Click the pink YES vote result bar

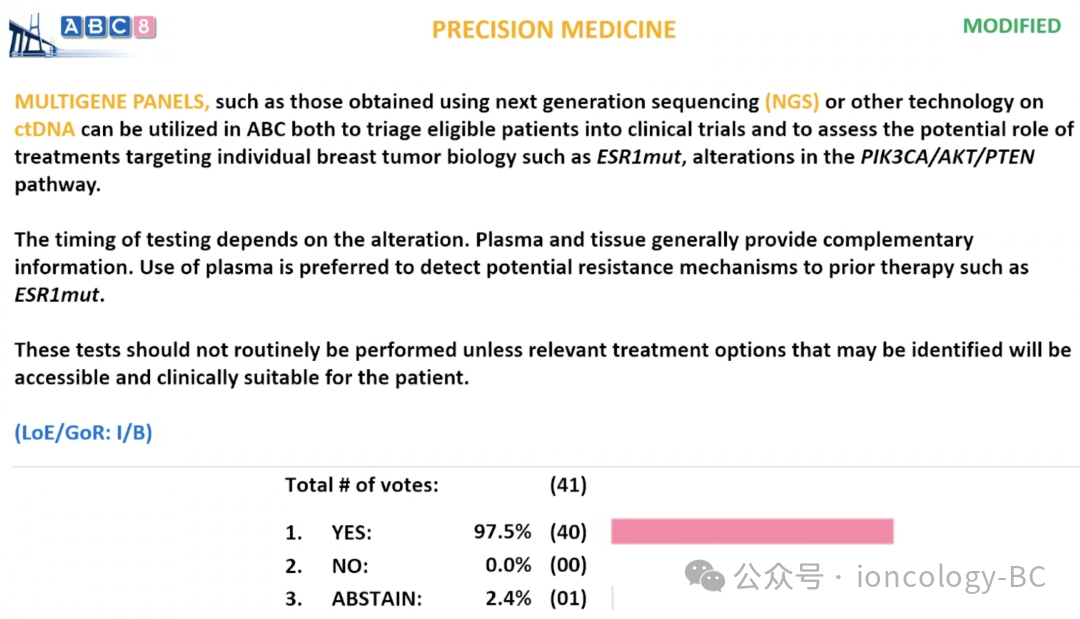click(x=751, y=532)
